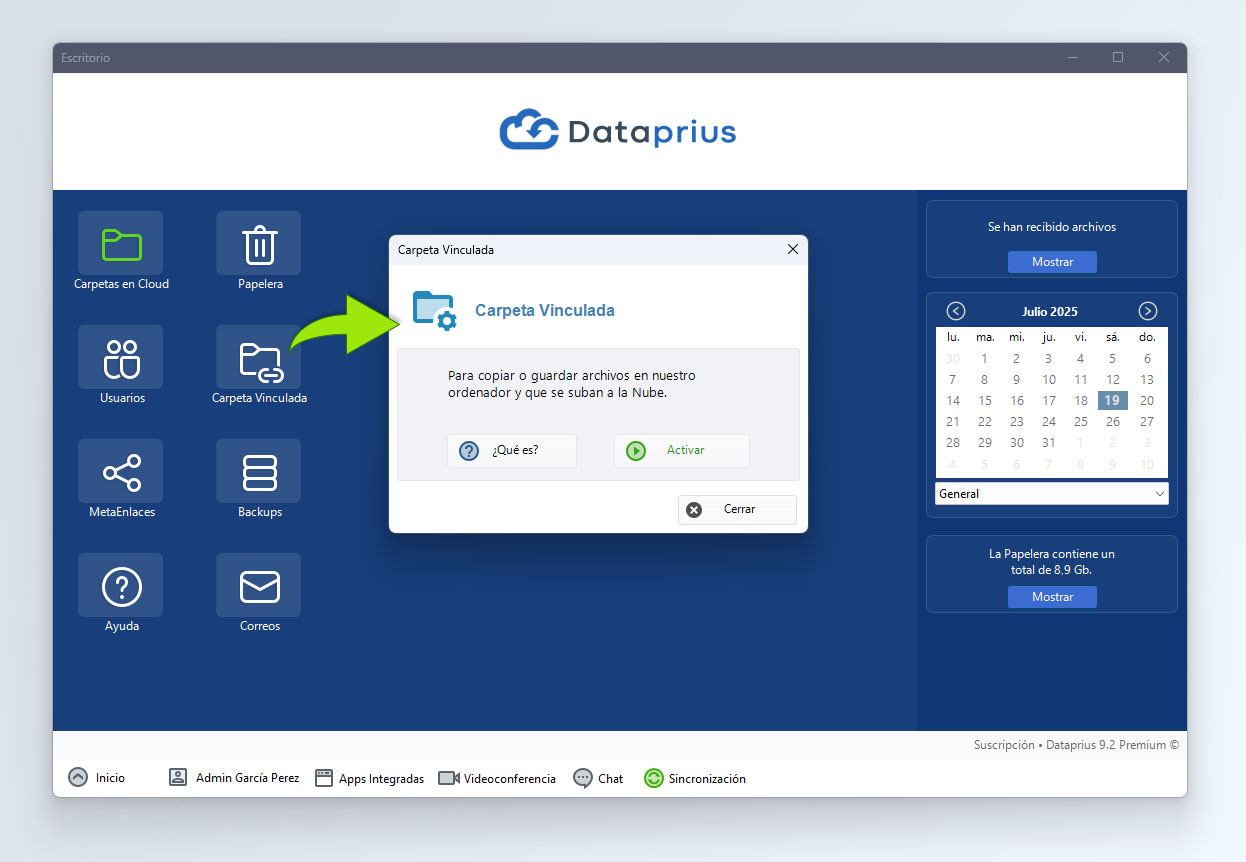
Task: Open Apps Integradas
Action: point(370,778)
